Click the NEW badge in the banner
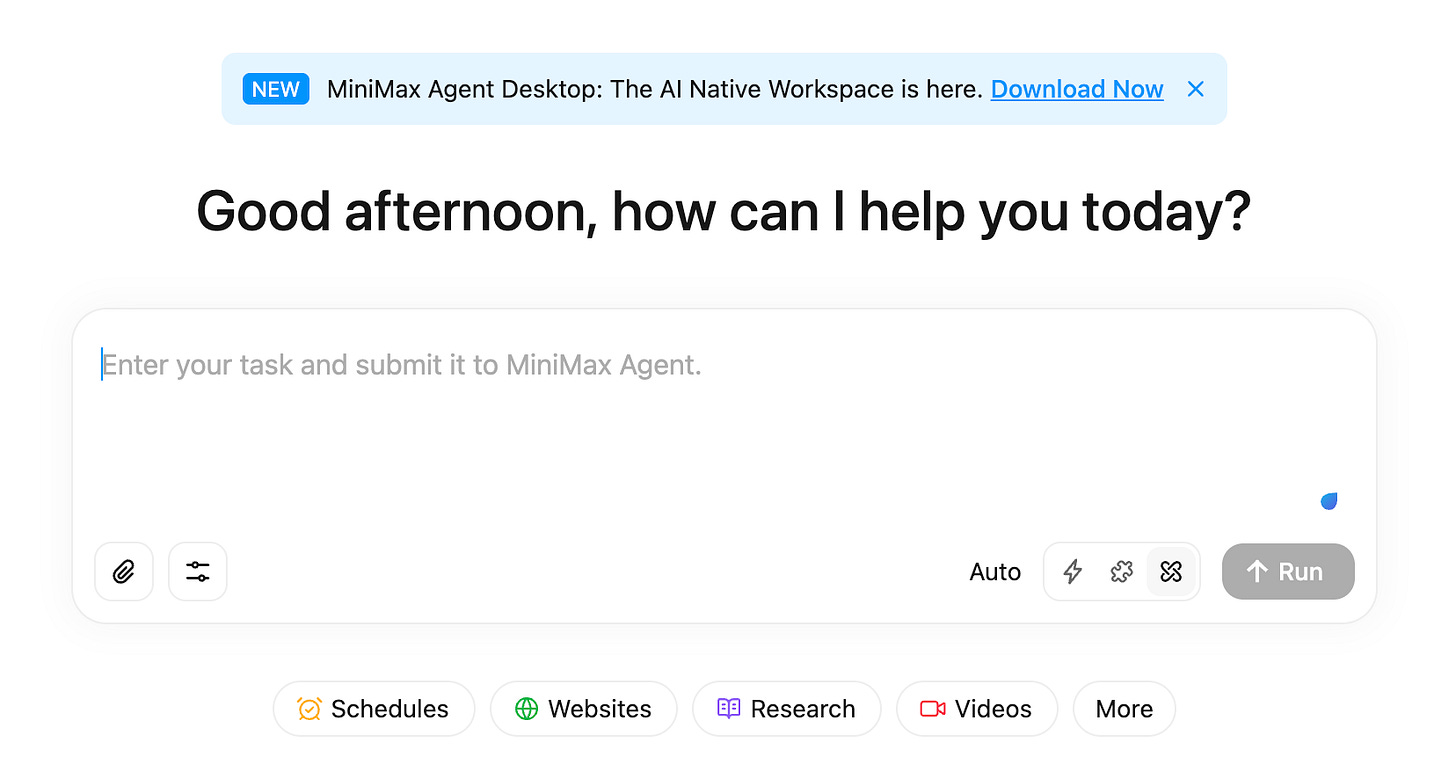The width and height of the screenshot is (1456, 779). 276,89
